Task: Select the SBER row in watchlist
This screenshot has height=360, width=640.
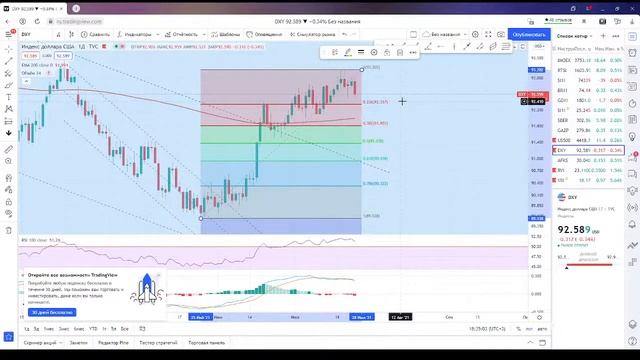Action: coord(589,120)
